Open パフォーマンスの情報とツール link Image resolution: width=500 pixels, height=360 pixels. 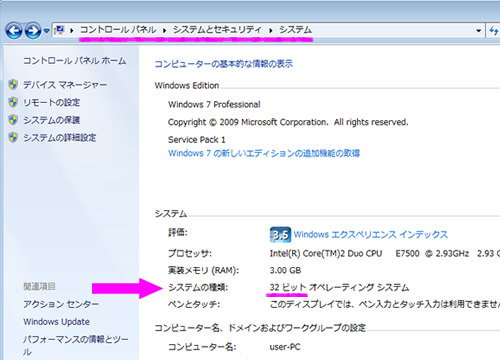click(76, 345)
